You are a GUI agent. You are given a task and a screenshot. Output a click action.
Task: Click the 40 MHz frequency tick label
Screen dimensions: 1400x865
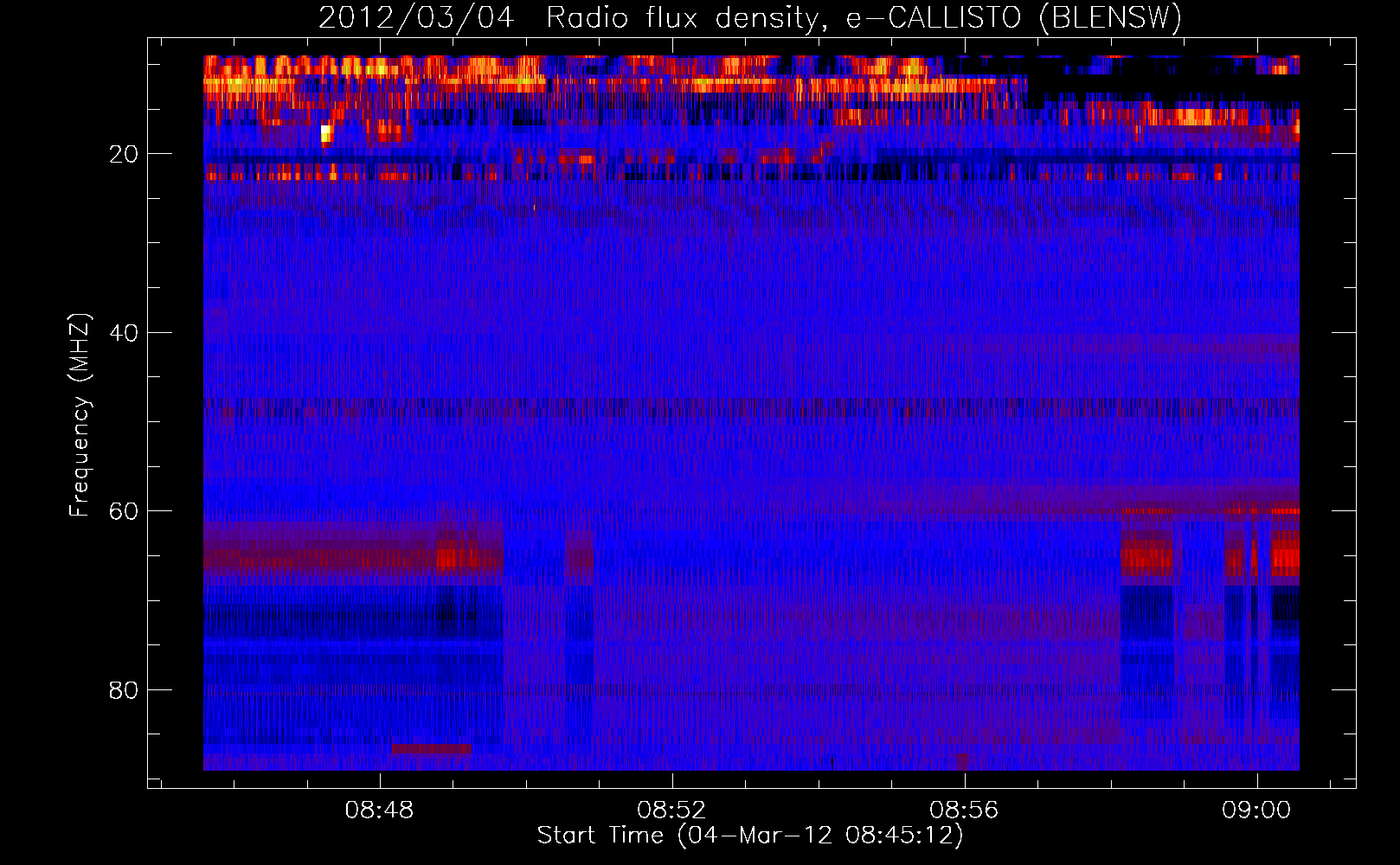124,333
